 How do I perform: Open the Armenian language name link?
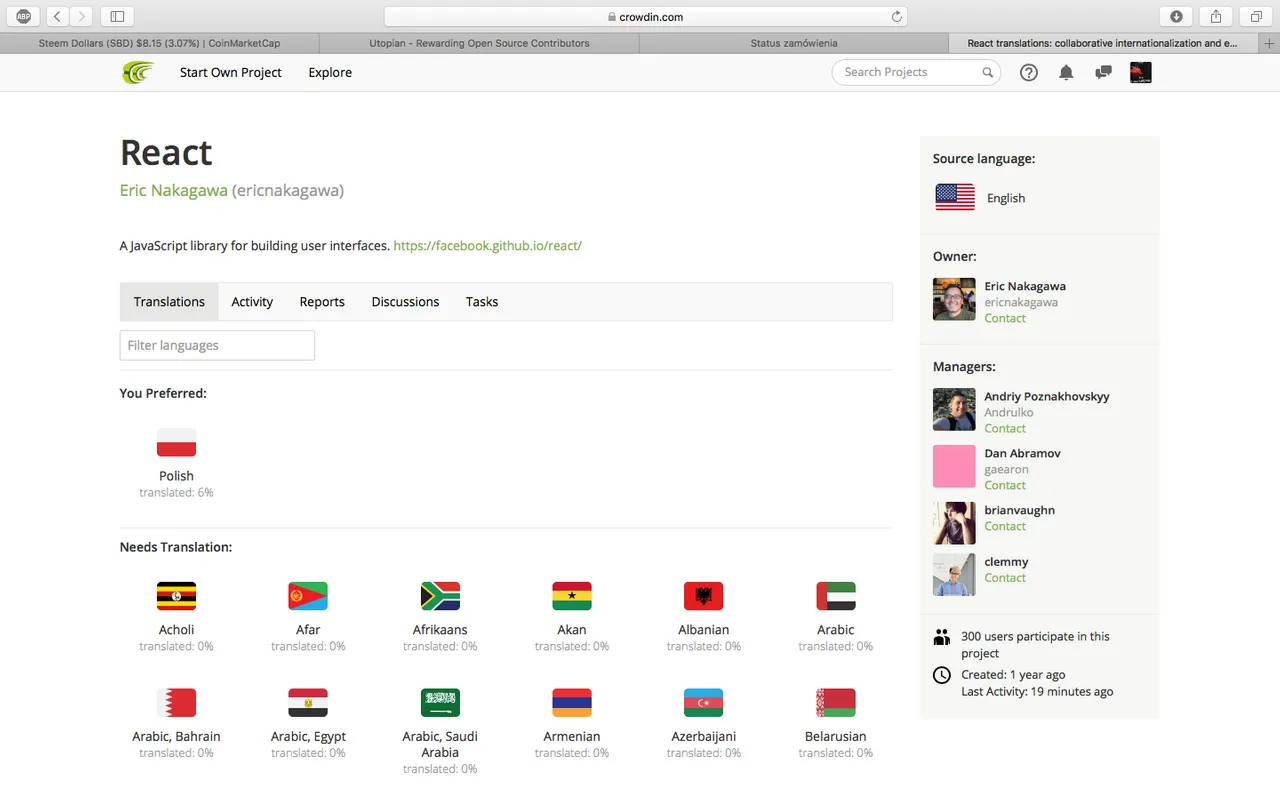(x=572, y=736)
